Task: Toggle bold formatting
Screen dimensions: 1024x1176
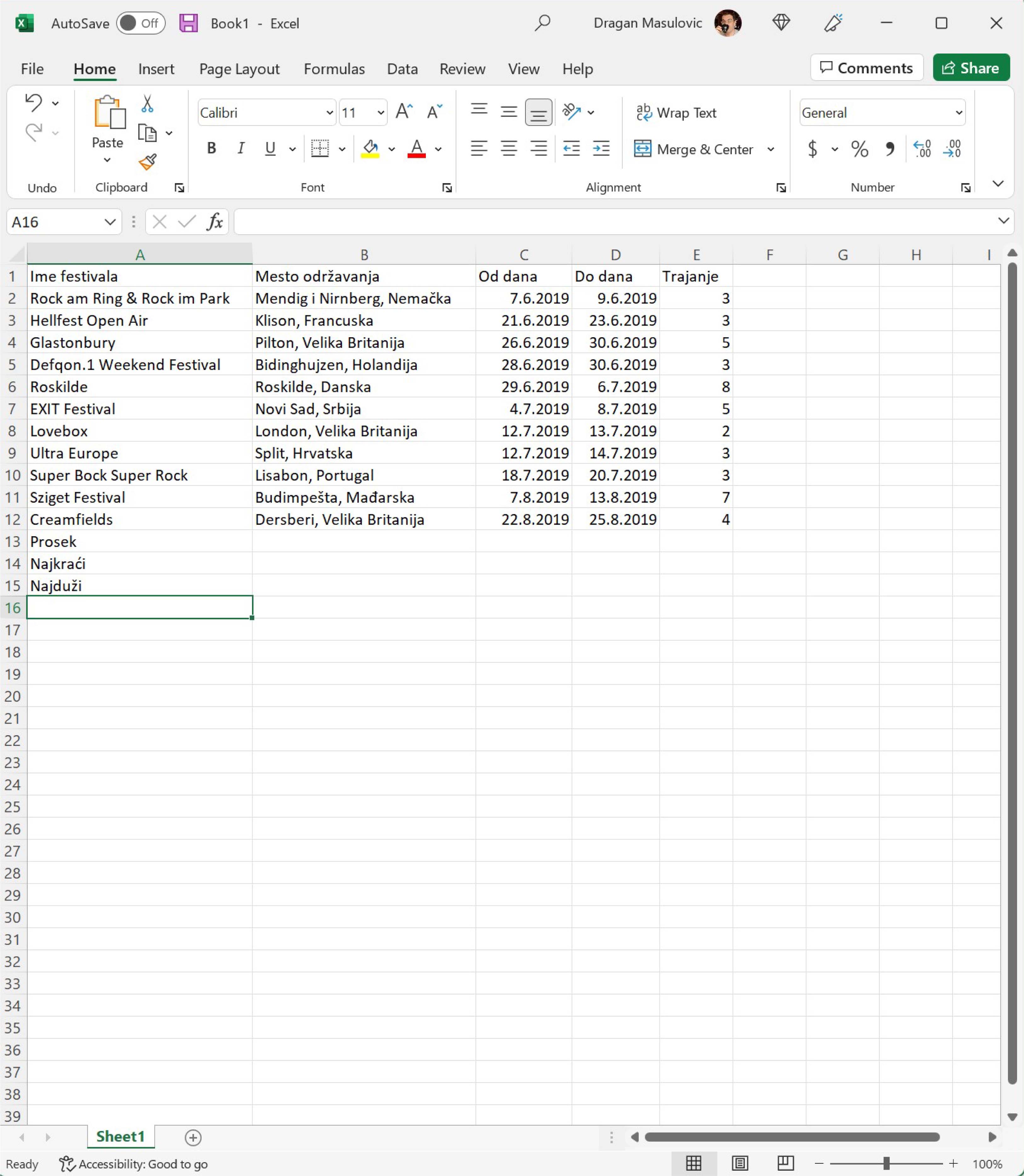Action: pos(211,149)
